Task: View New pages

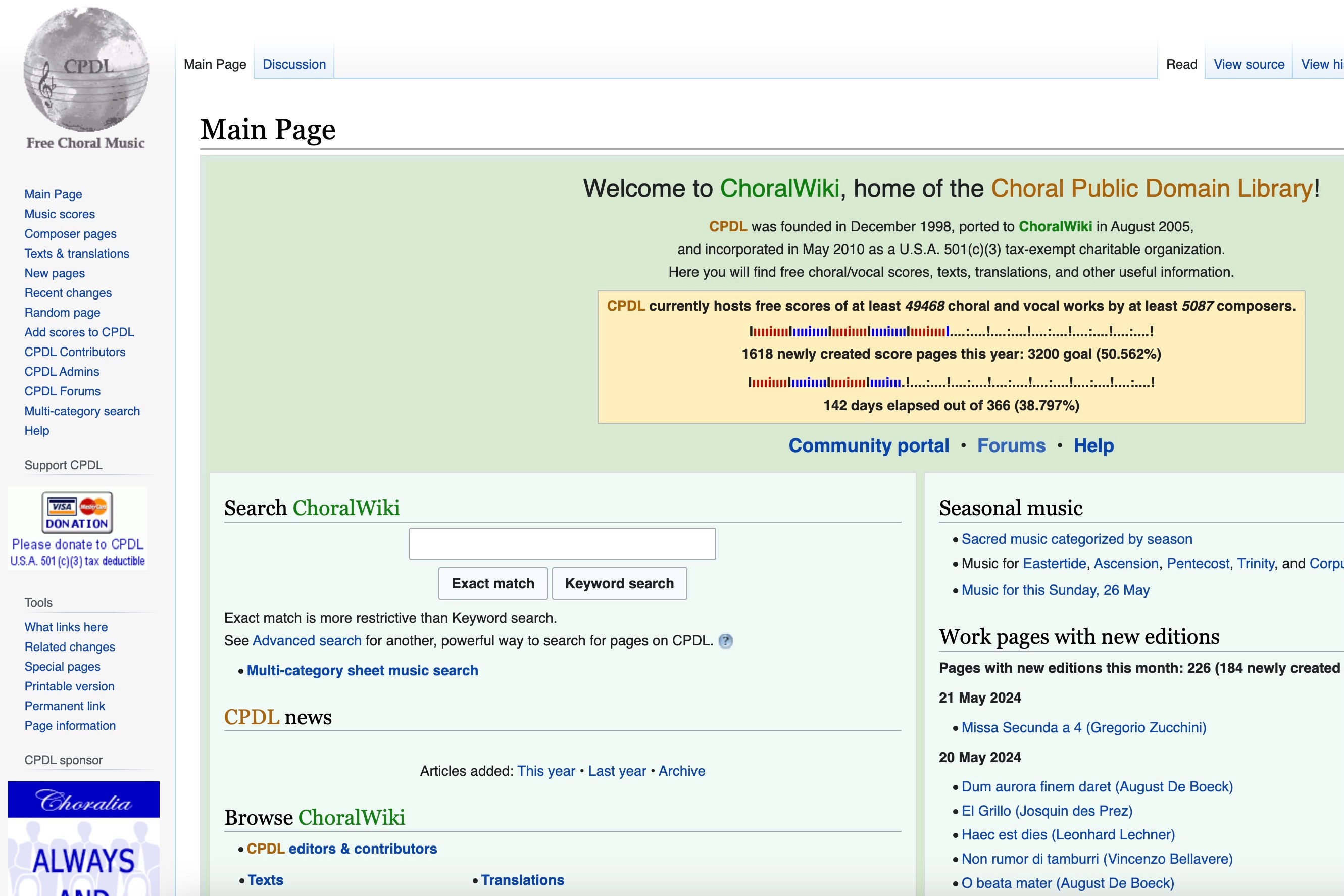Action: coord(54,273)
